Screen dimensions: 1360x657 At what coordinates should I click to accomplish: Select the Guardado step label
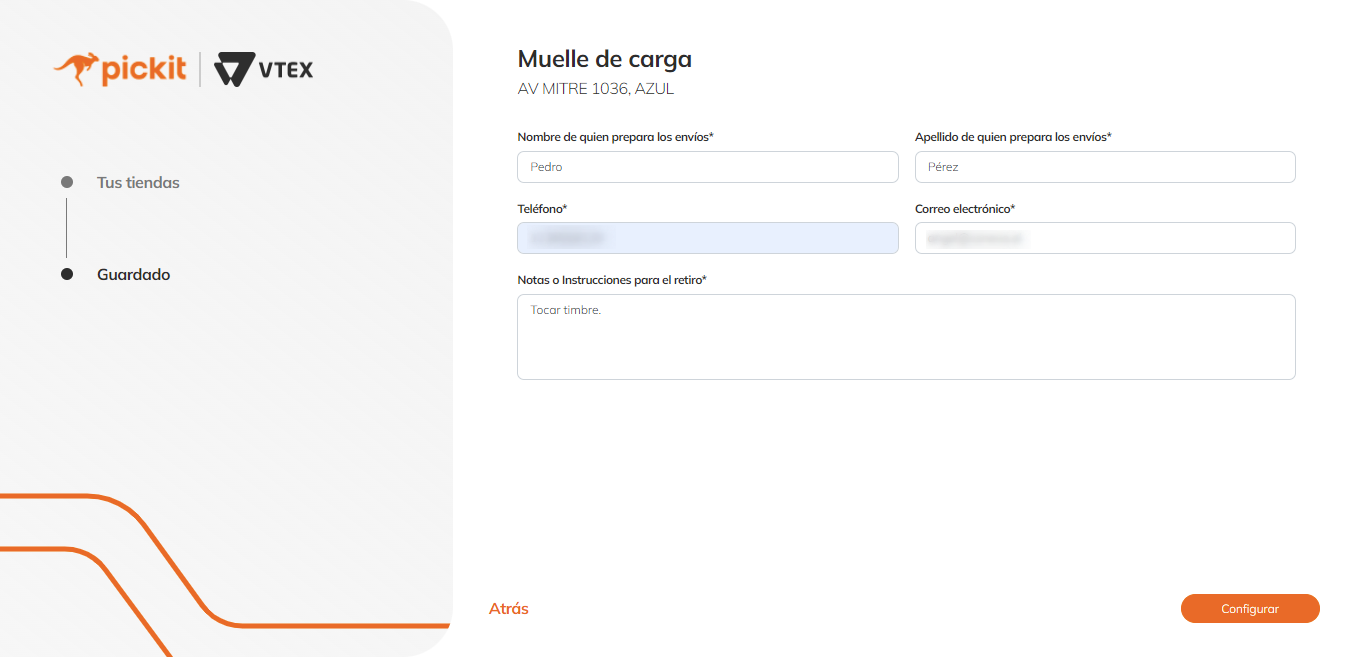(133, 274)
